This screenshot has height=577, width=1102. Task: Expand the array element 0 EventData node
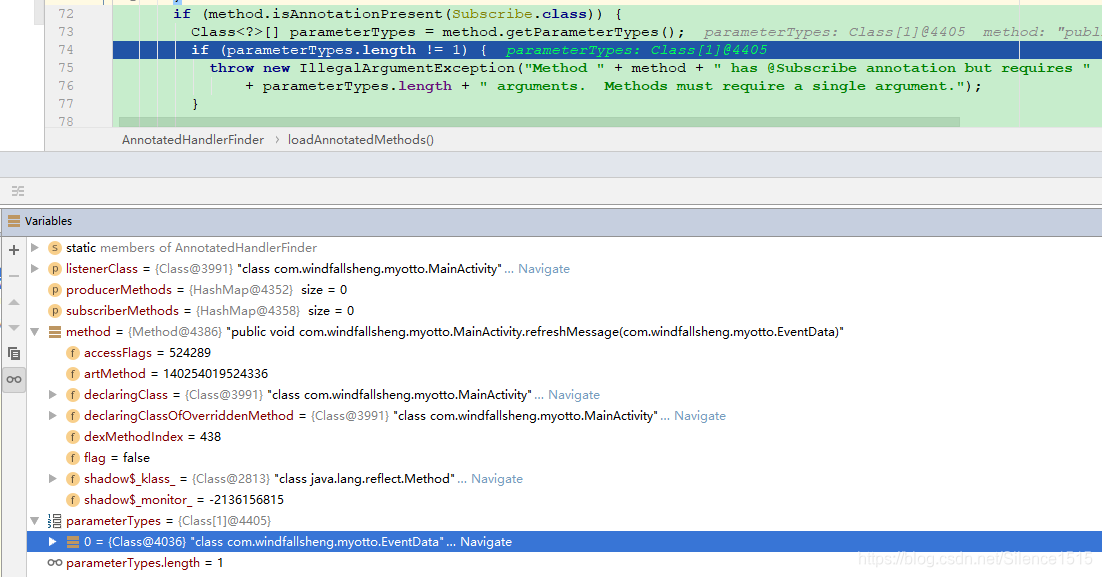[53, 542]
